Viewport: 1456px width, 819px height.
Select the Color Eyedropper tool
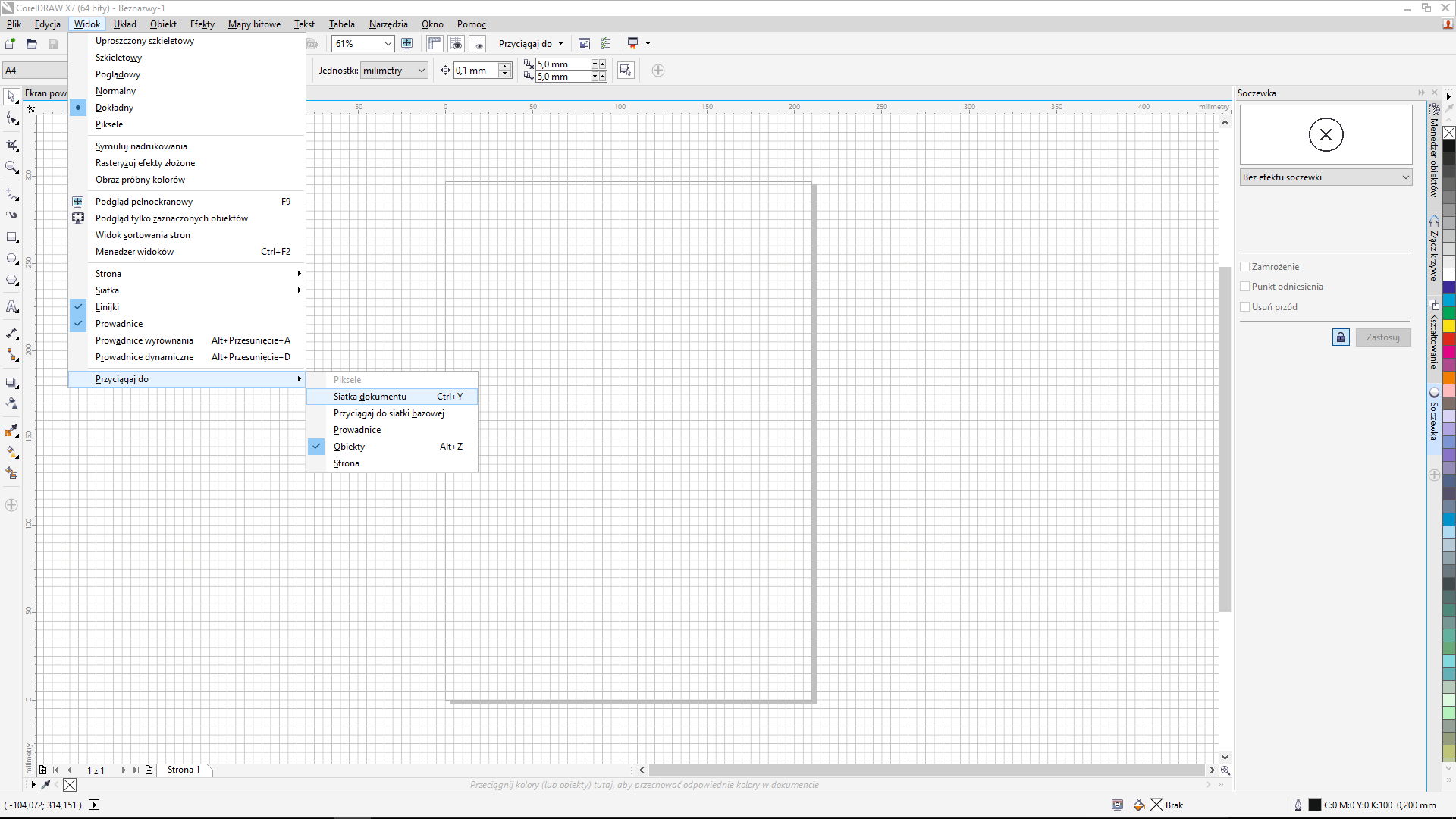point(12,430)
